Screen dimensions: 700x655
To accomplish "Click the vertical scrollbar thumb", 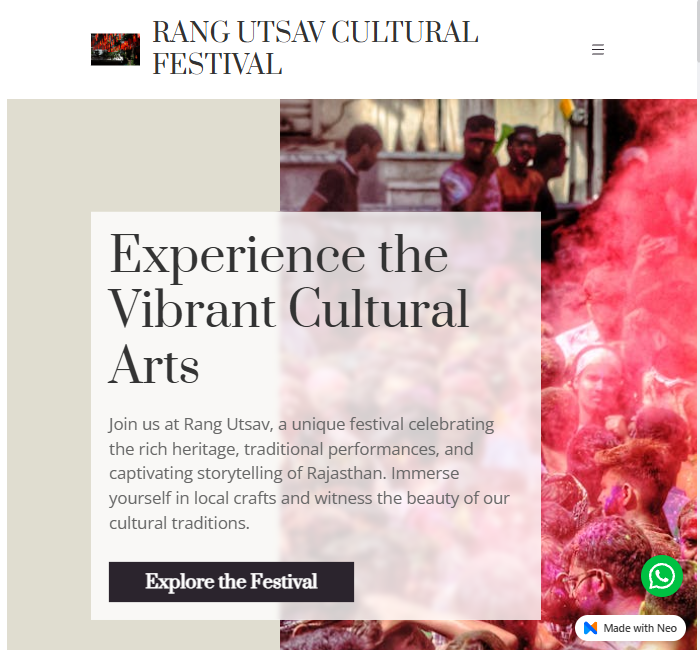I will (x=698, y=30).
